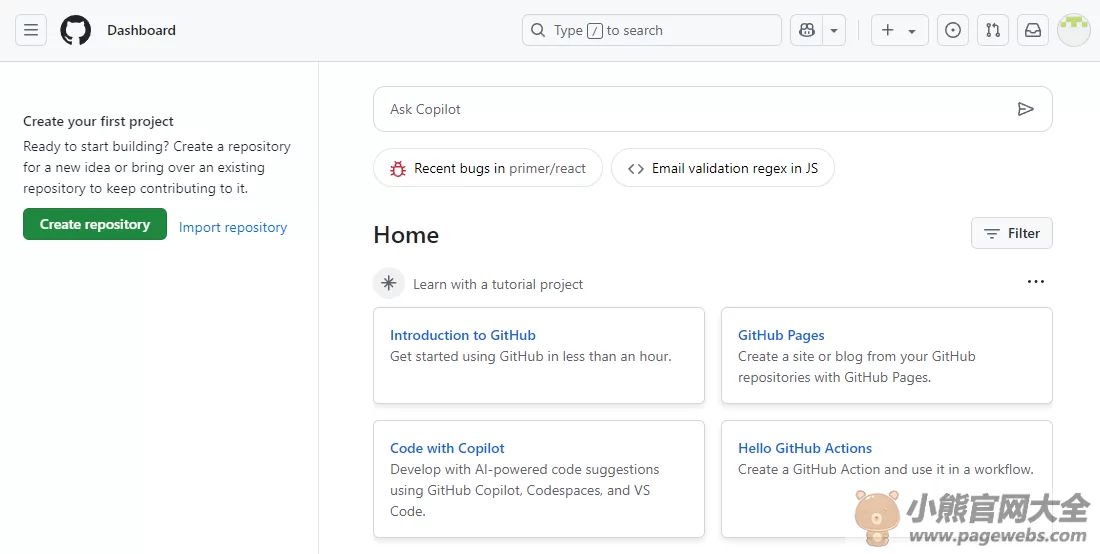Screen dimensions: 1100x554
Task: Open the GitHub Pages tutorial link
Action: (781, 335)
